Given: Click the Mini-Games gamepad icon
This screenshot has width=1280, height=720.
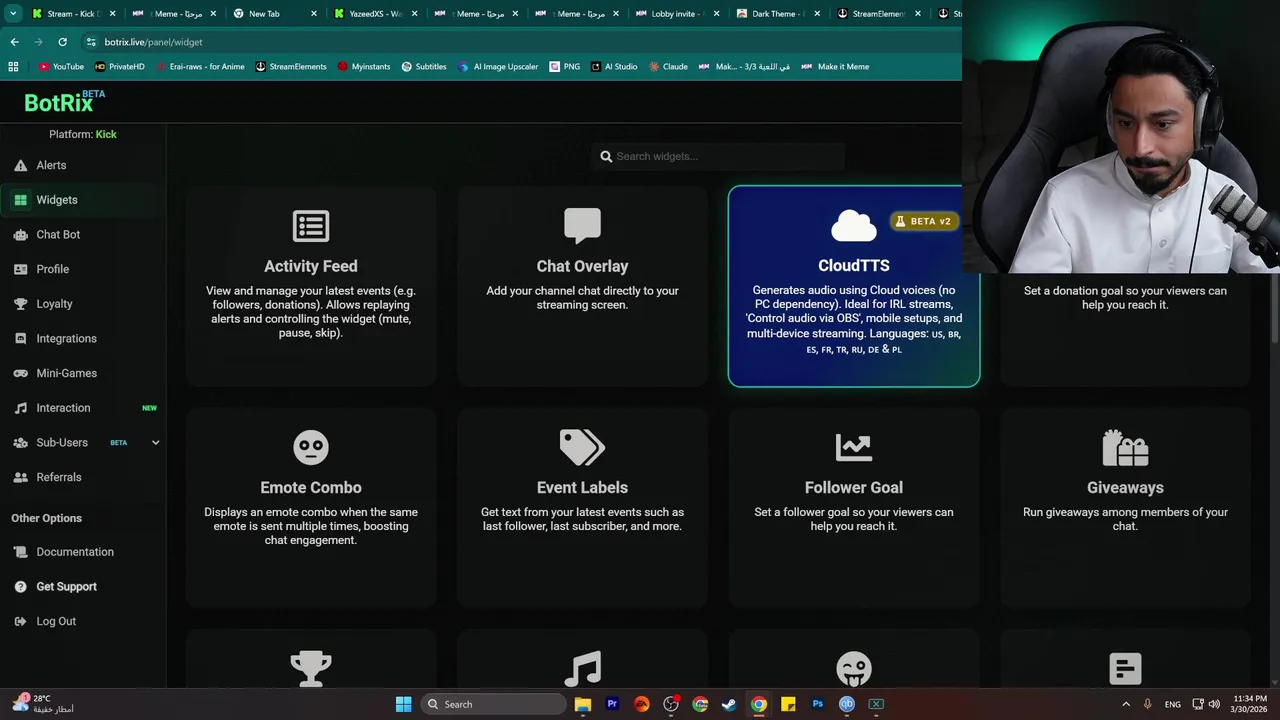Looking at the screenshot, I should (20, 373).
